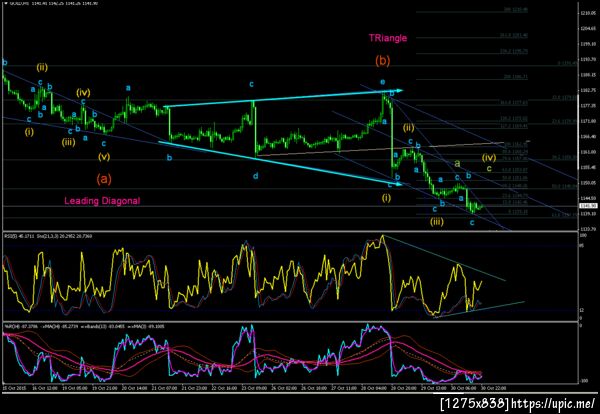Click the upper cyan triangle trendline arrow
Image resolution: width=600 pixels, height=414 pixels.
click(283, 99)
